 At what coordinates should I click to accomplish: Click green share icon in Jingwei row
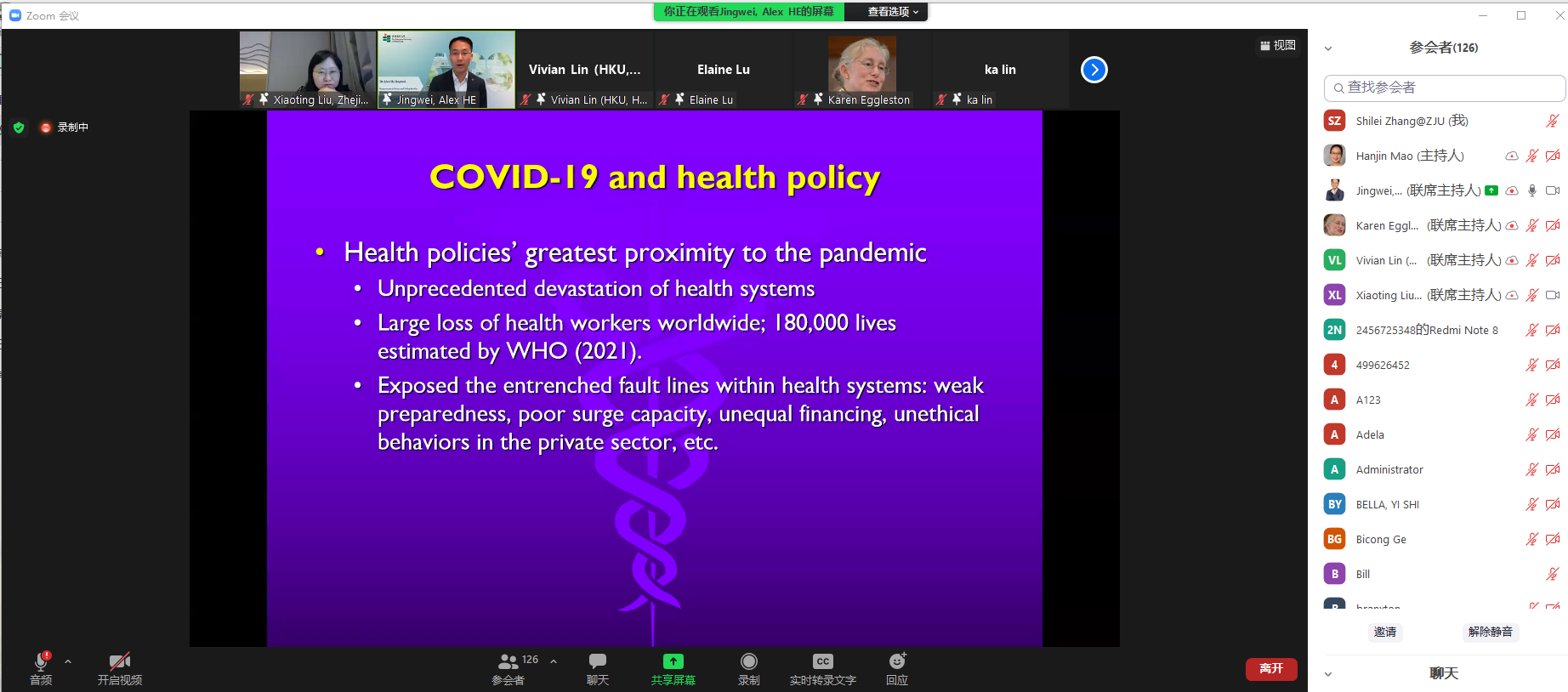pos(1491,190)
